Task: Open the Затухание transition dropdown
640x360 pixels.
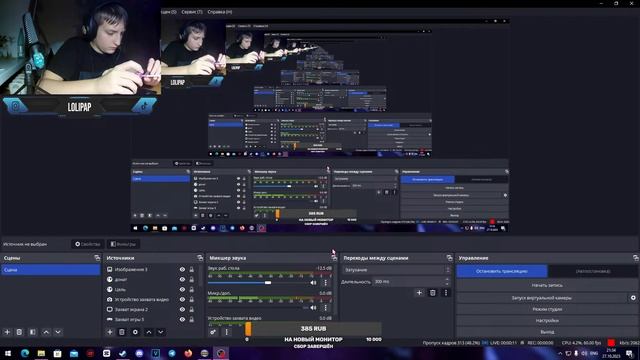Action: pos(397,270)
